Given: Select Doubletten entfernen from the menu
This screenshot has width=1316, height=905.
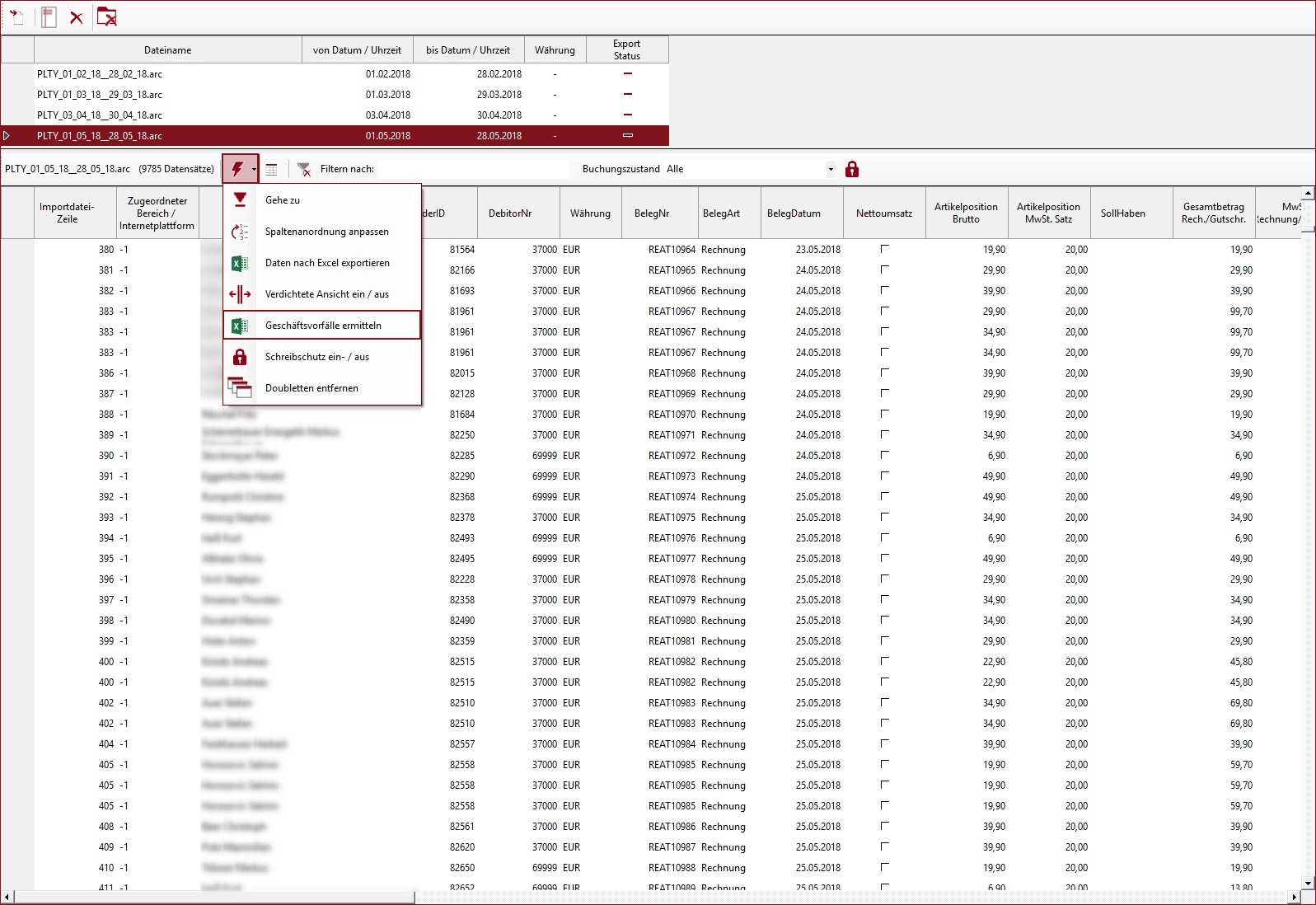Looking at the screenshot, I should pos(311,388).
